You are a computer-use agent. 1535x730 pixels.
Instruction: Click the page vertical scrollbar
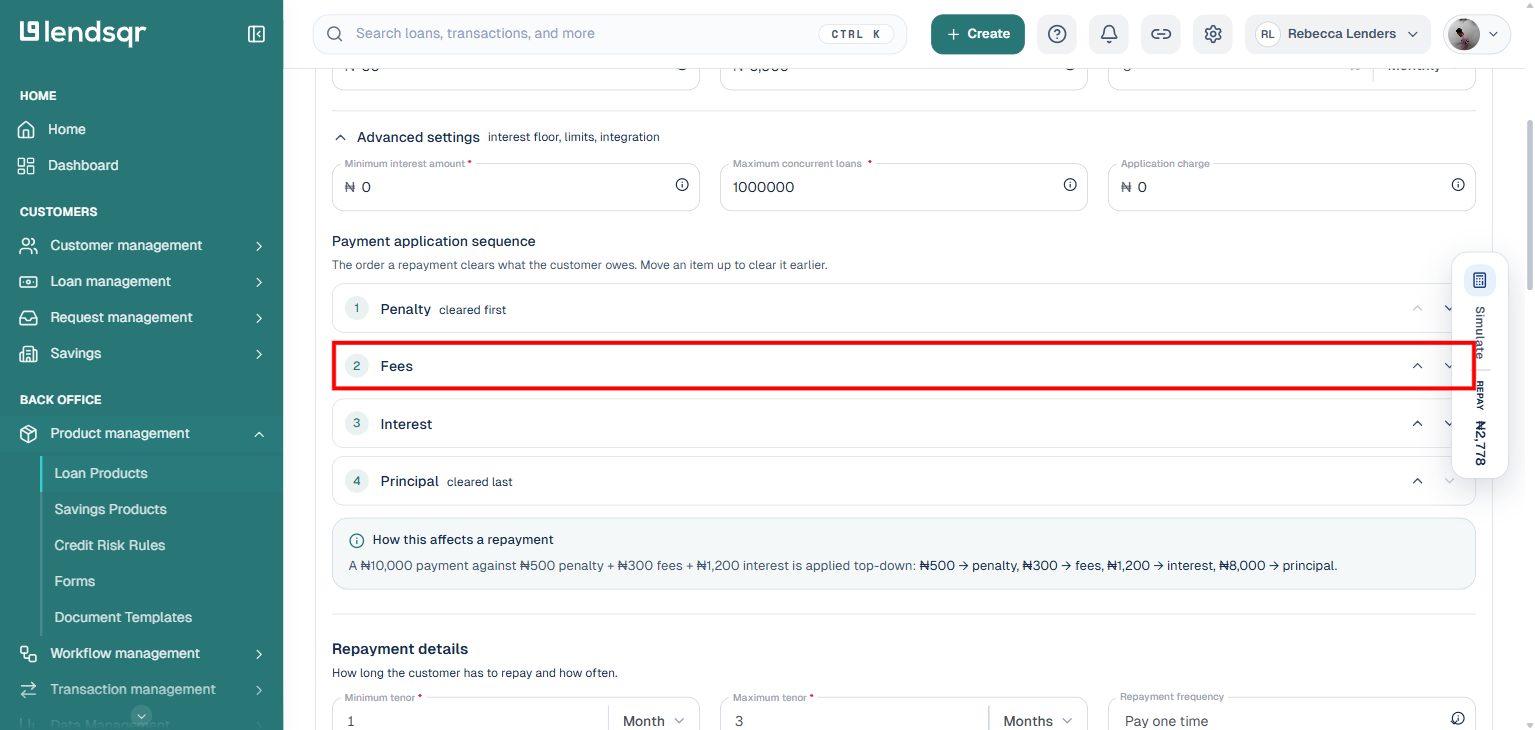pyautogui.click(x=1528, y=205)
